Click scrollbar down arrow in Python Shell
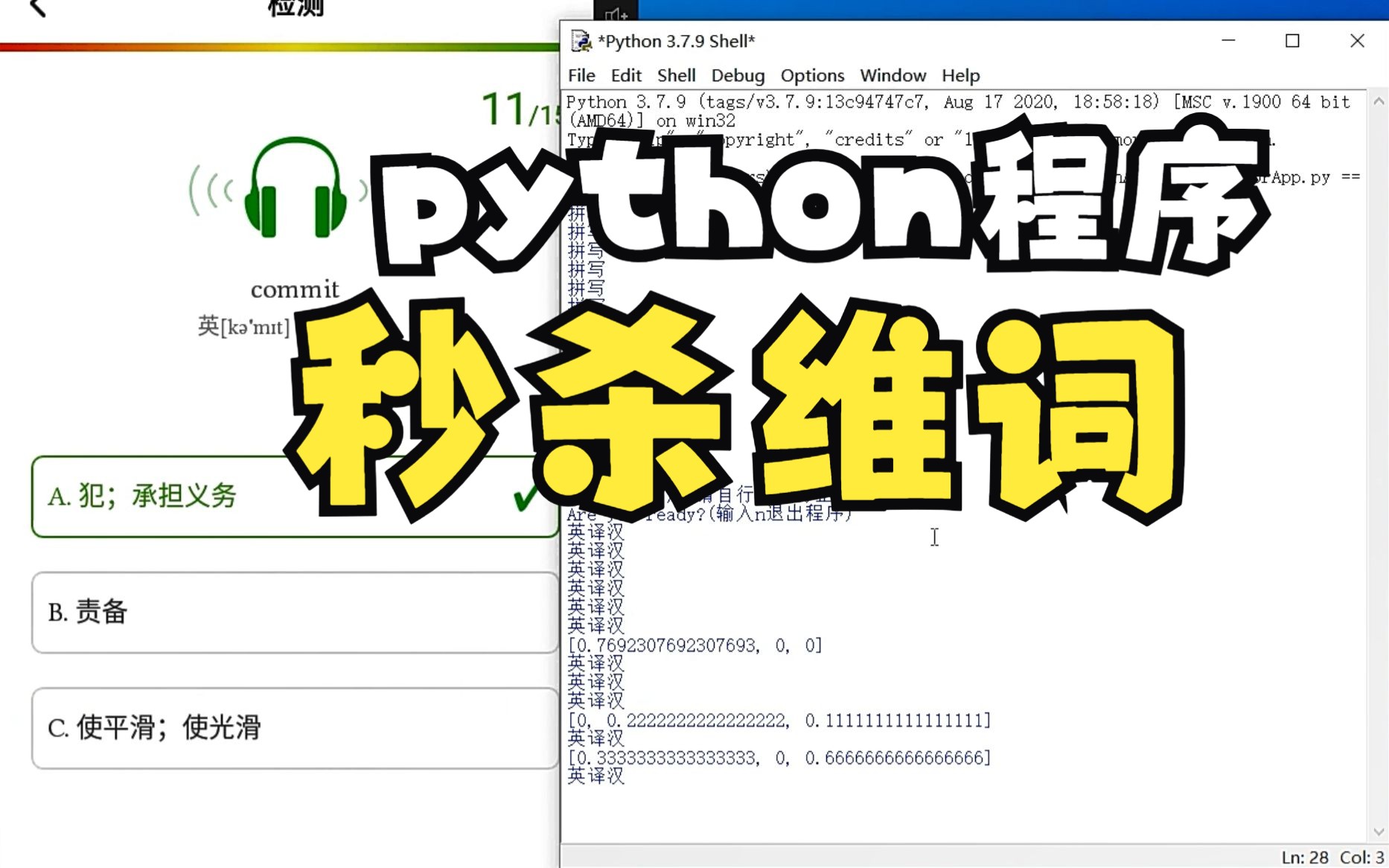This screenshot has width=1389, height=868. [x=1378, y=832]
